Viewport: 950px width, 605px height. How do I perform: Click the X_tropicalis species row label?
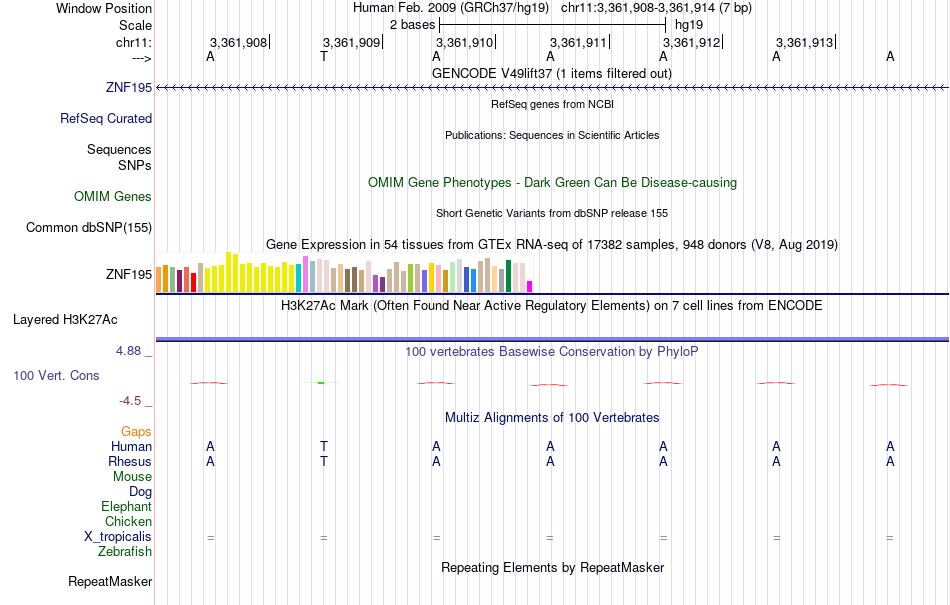(118, 537)
